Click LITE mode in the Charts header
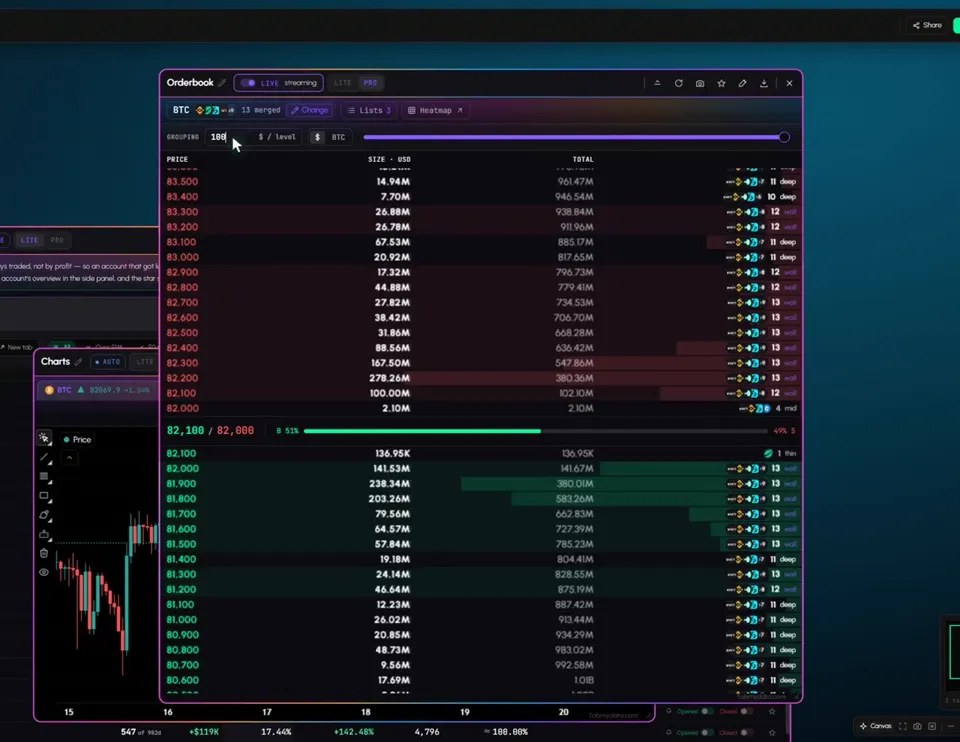This screenshot has height=742, width=960. point(144,362)
